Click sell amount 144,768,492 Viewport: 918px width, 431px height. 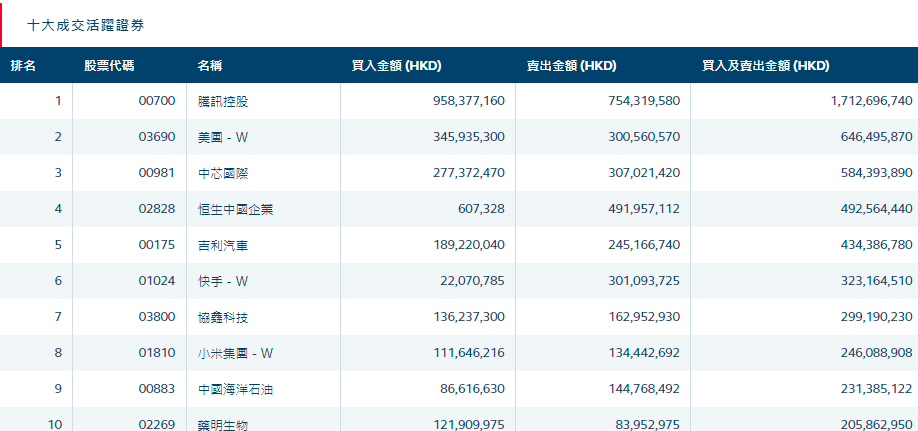click(645, 389)
